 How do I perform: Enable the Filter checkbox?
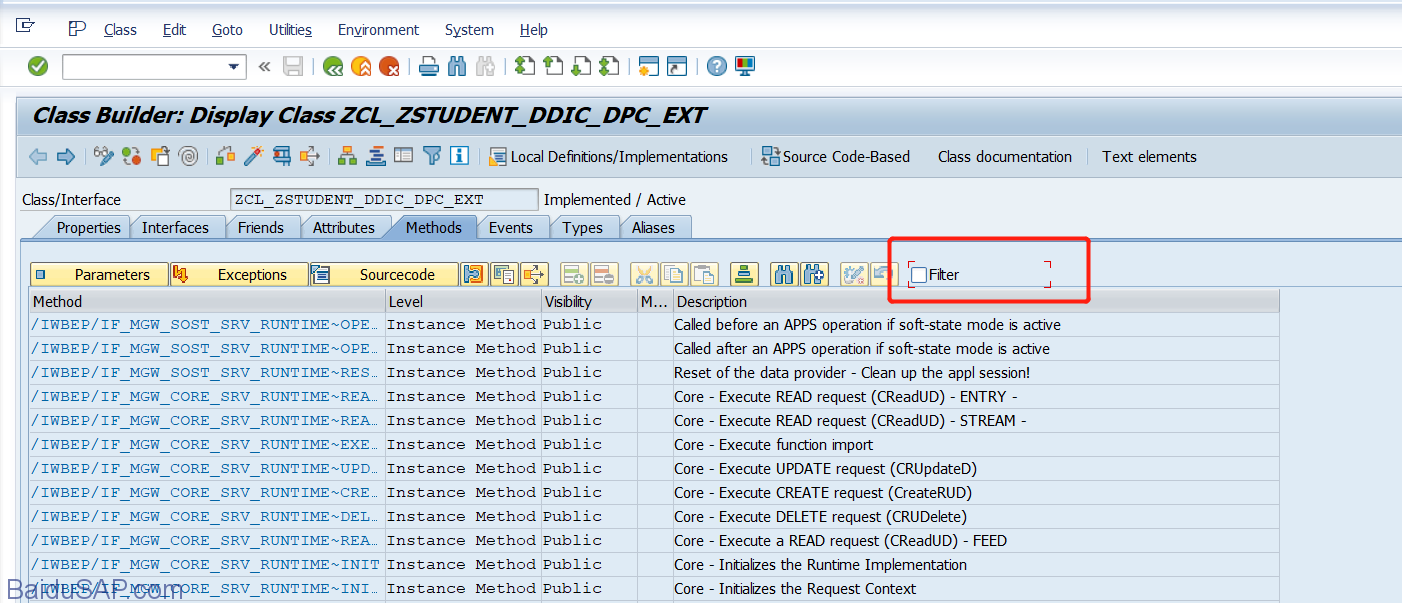coord(919,275)
